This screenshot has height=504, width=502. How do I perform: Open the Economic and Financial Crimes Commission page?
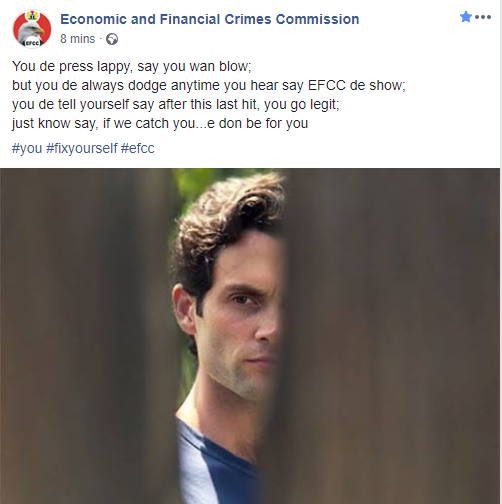pyautogui.click(x=210, y=19)
